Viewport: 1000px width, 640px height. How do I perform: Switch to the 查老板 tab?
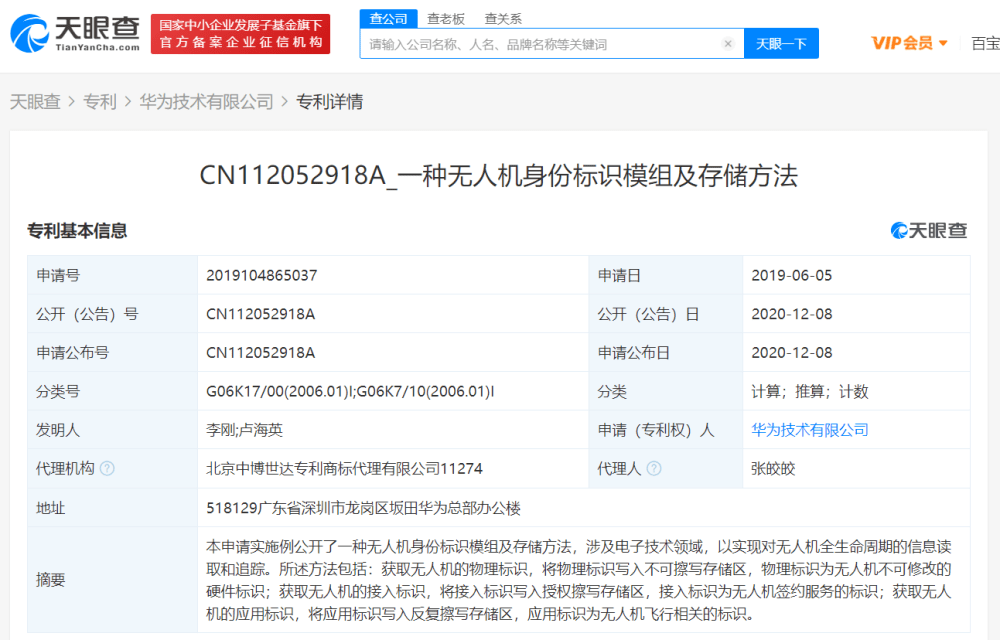tap(446, 19)
